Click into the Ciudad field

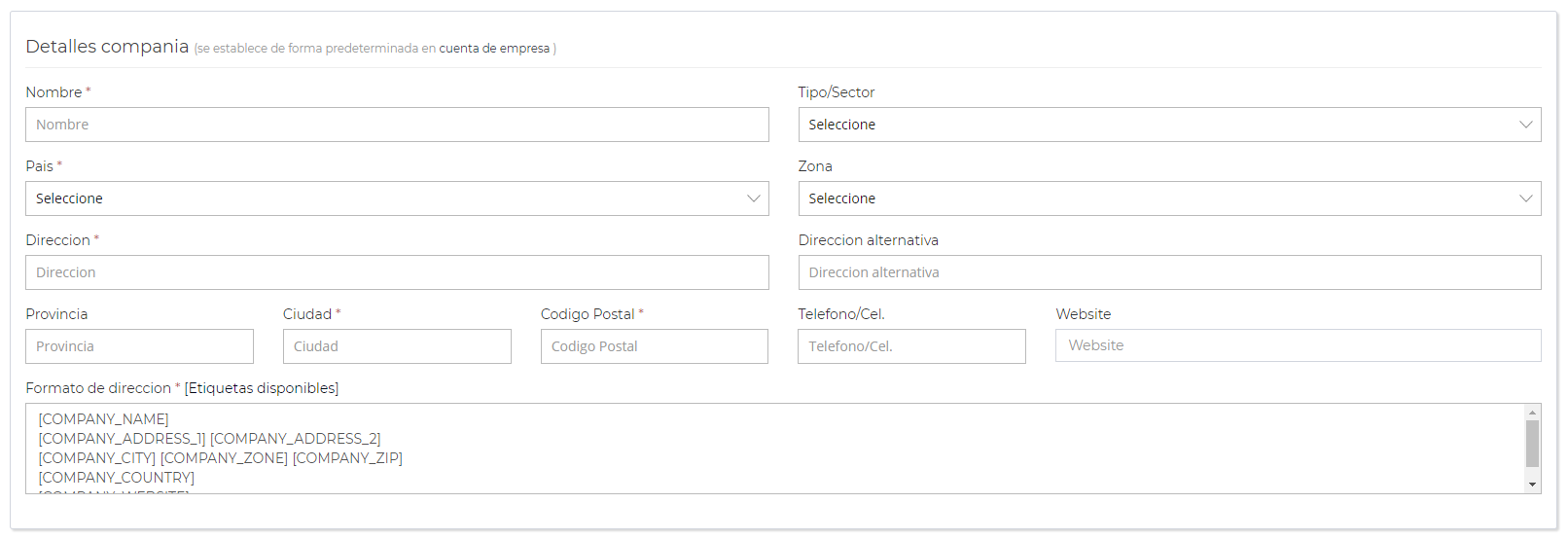click(x=397, y=346)
